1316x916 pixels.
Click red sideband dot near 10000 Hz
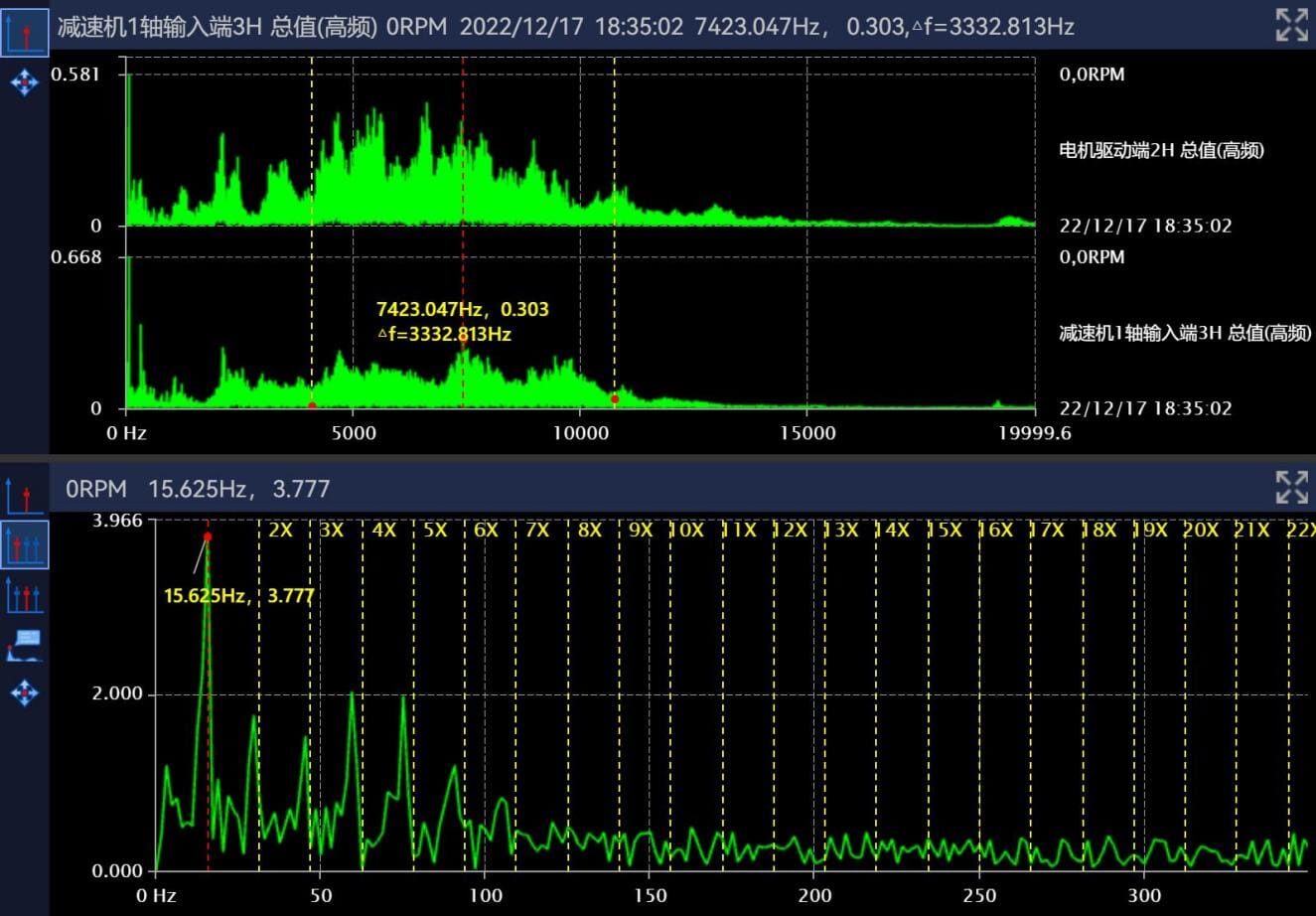coord(615,399)
